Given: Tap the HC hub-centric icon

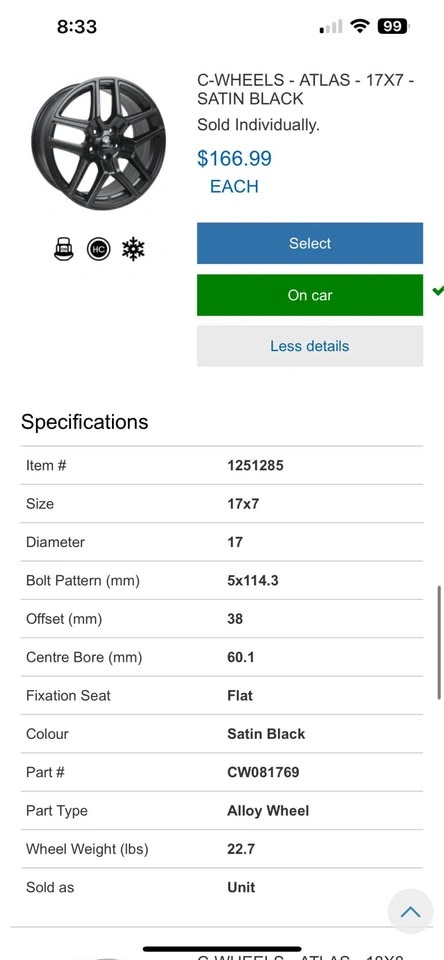Looking at the screenshot, I should (98, 249).
